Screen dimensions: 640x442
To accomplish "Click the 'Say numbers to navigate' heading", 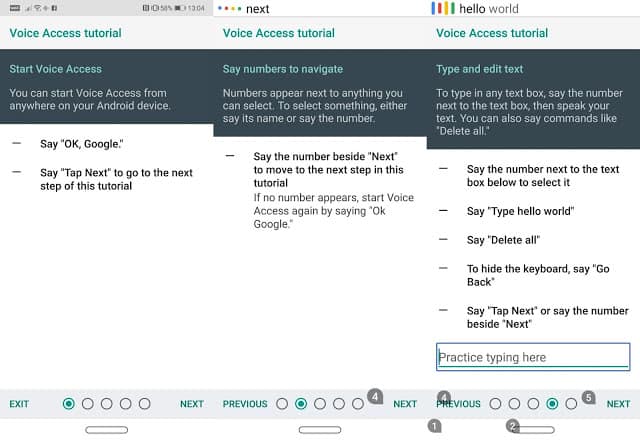I will 283,69.
